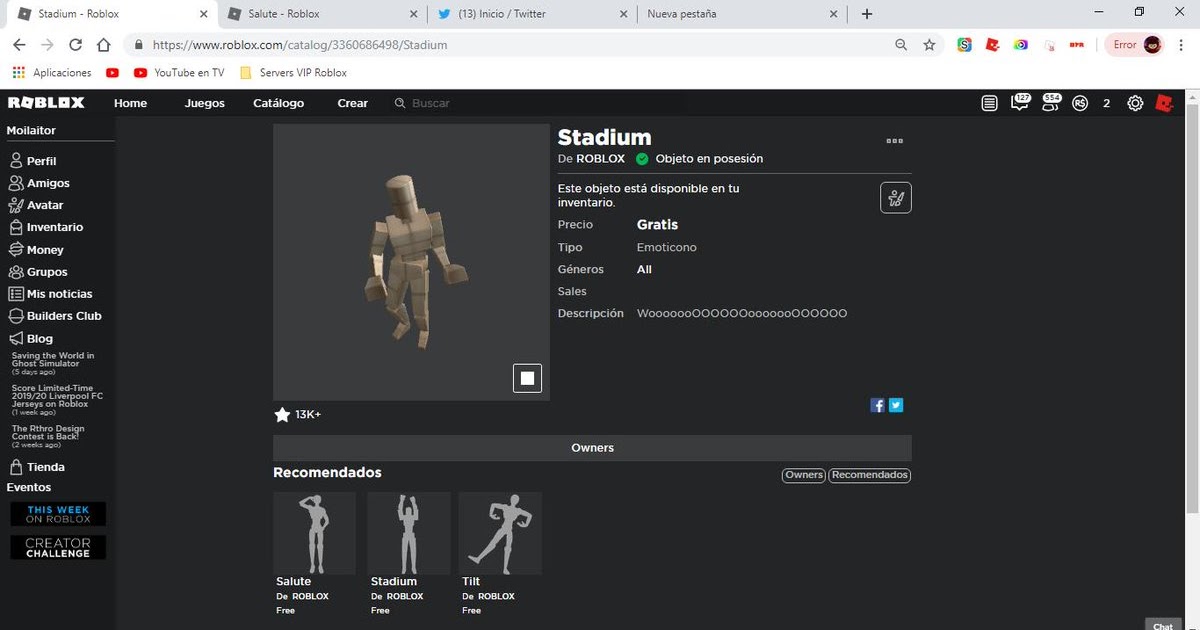Open Servers VIP Roblox bookmark folder

tap(293, 73)
